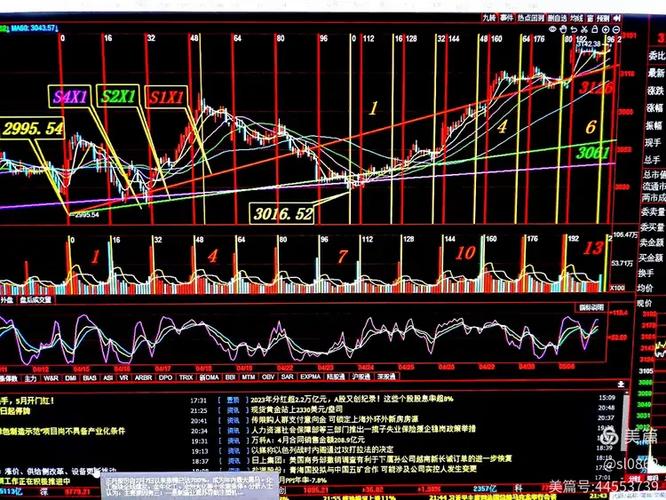The height and width of the screenshot is (500, 666).
Task: Switch to the SAR indicator tab
Action: [287, 377]
